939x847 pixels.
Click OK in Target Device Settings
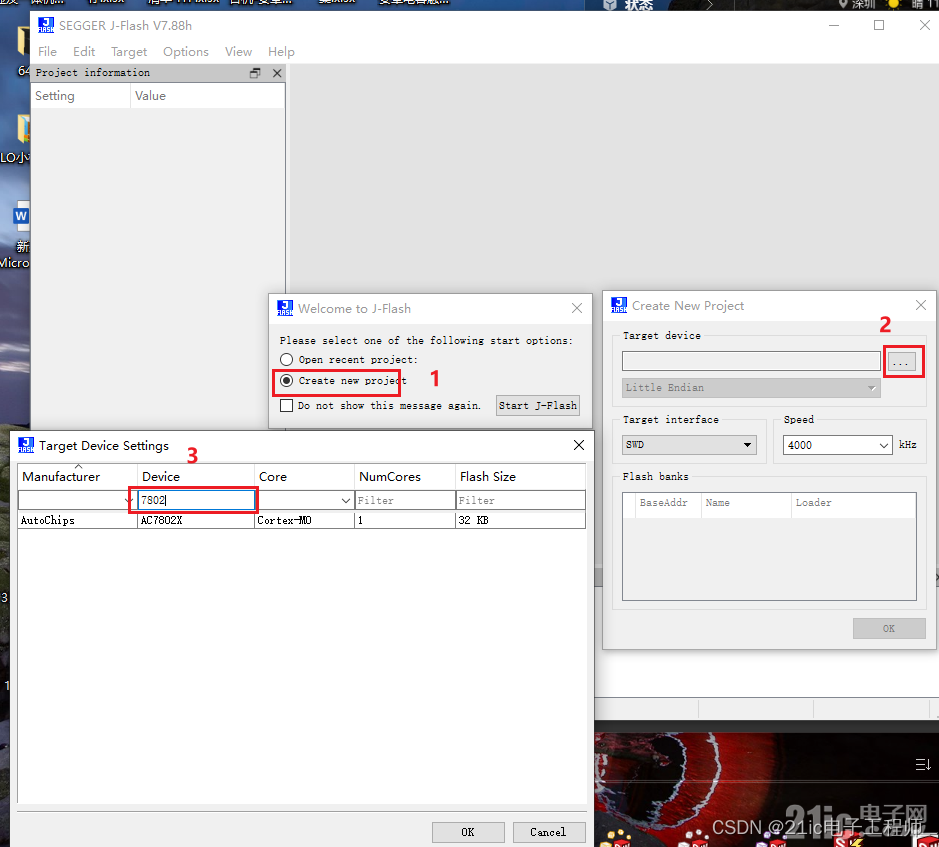[x=468, y=832]
